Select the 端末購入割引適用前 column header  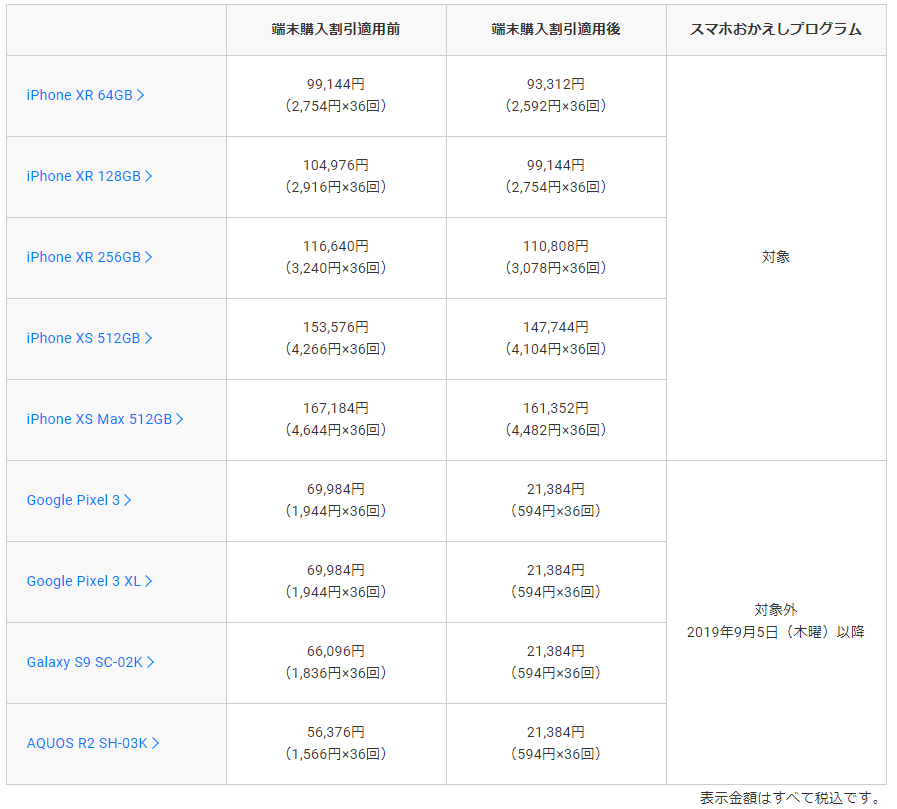[x=336, y=29]
